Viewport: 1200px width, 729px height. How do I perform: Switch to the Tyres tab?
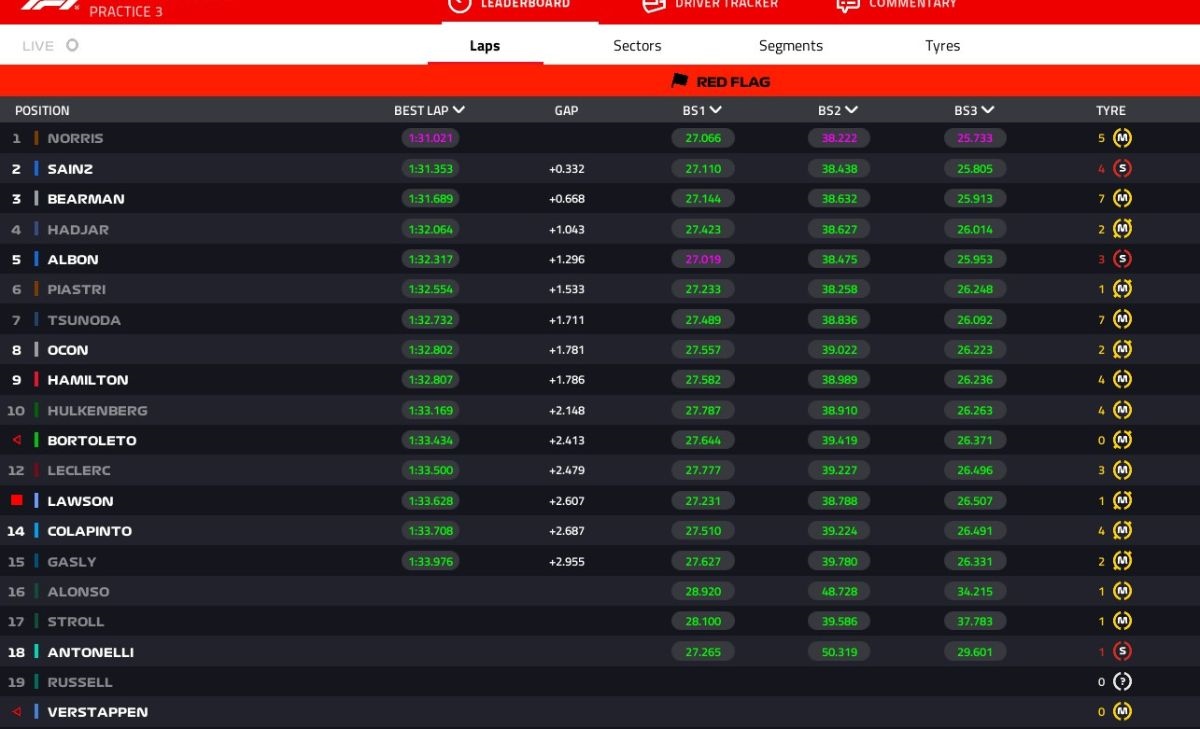pyautogui.click(x=942, y=46)
